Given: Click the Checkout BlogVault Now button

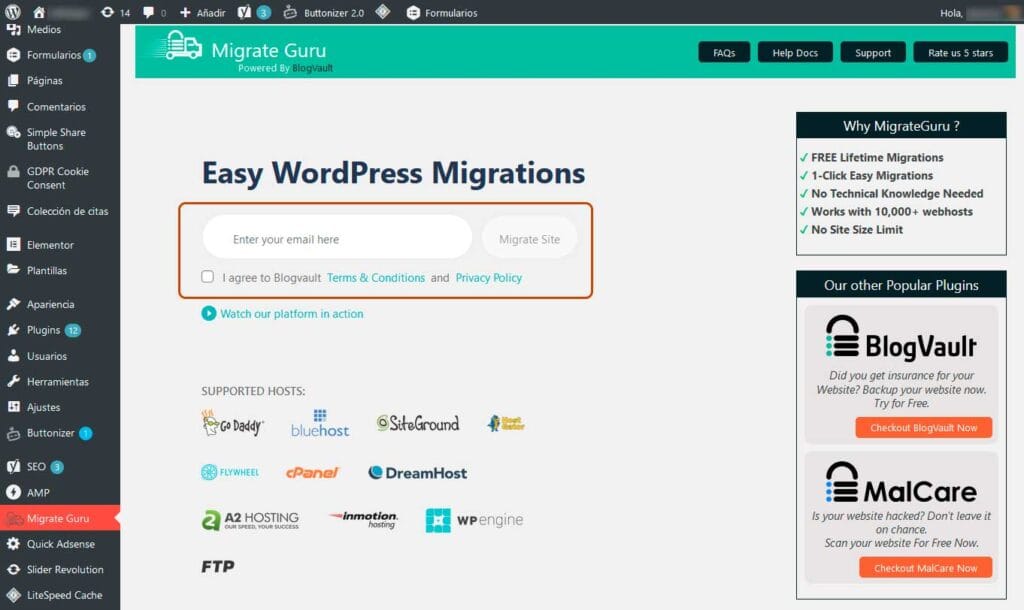Looking at the screenshot, I should point(923,427).
